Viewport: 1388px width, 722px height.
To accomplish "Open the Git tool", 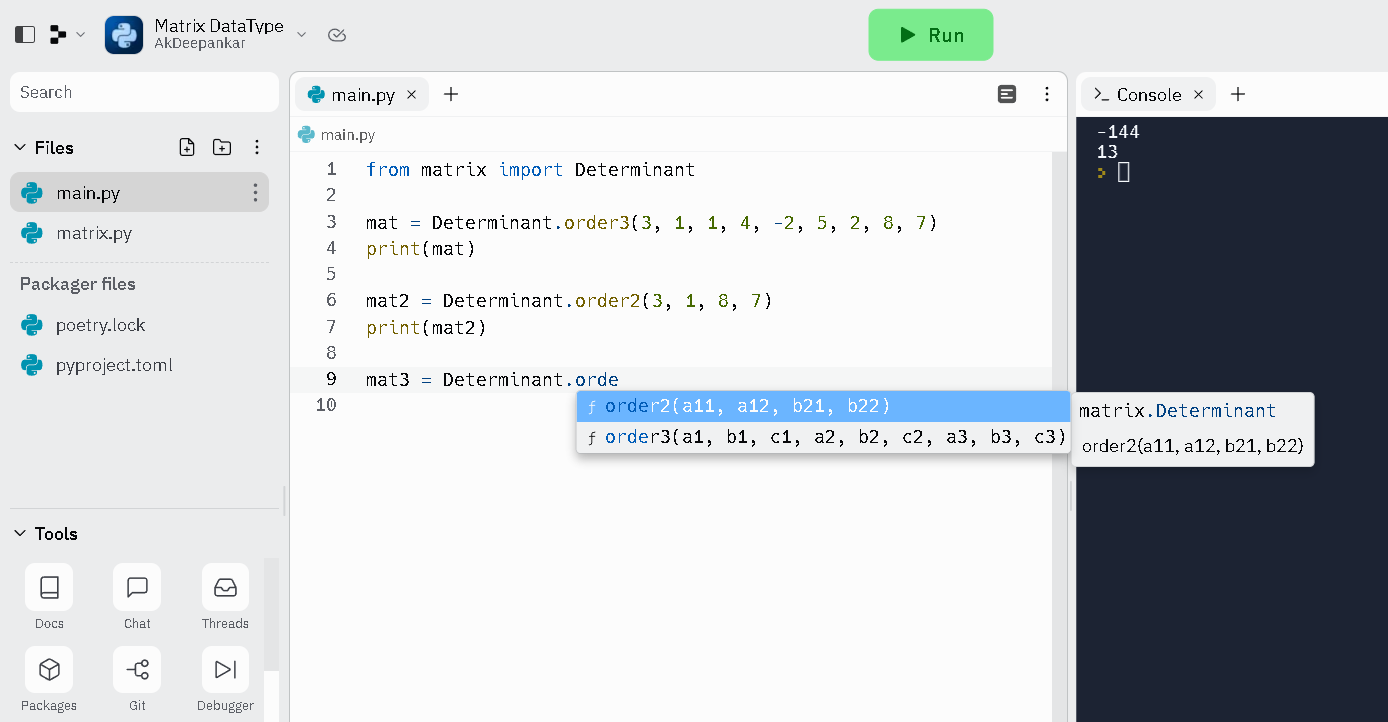I will click(x=136, y=679).
